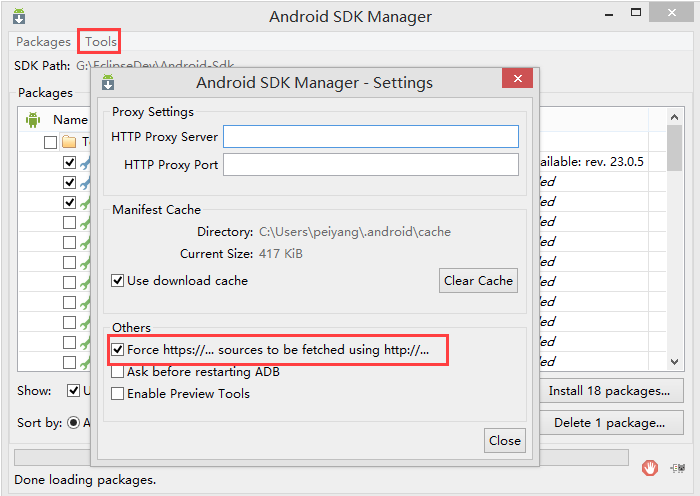
Task: Minimize the Android SDK Manager window
Action: [x=609, y=14]
